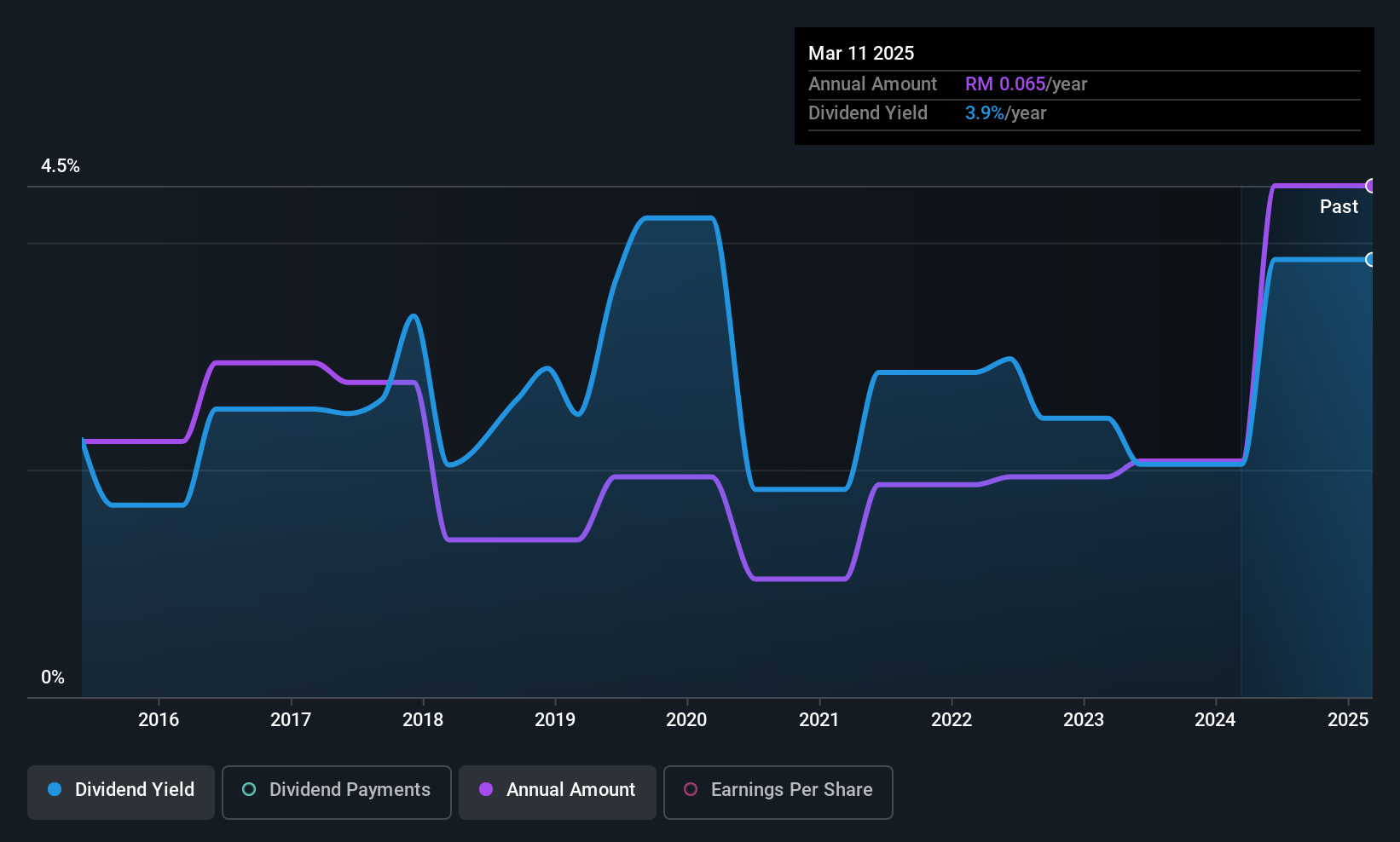Click the purple Annual Amount legend dot
Viewport: 1400px width, 842px height.
[x=486, y=790]
